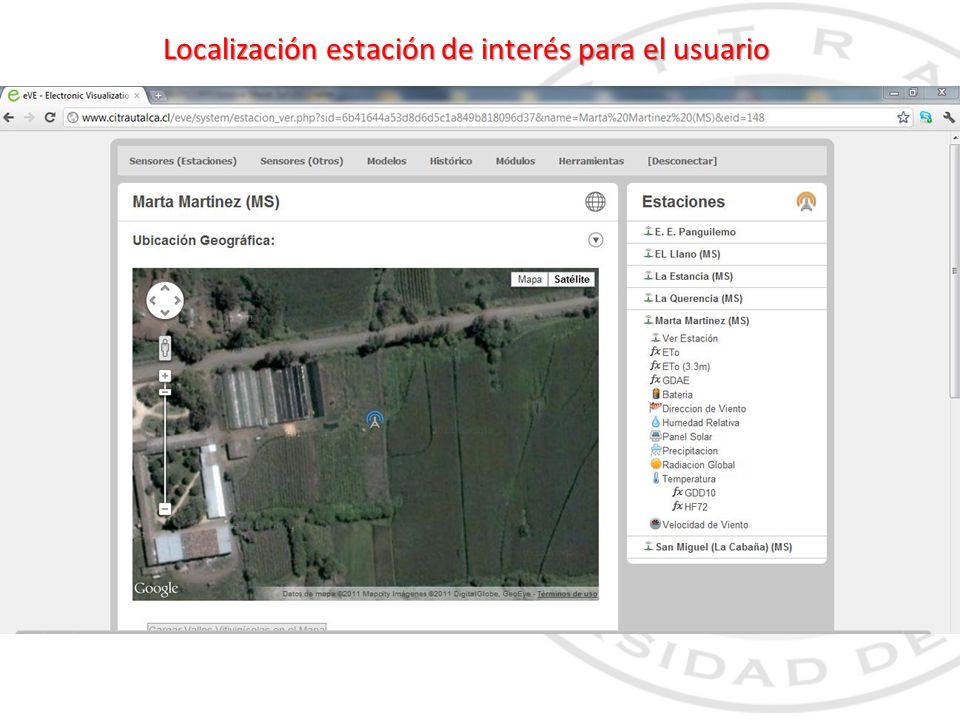The height and width of the screenshot is (720, 960).
Task: Click the browser forward arrow
Action: pyautogui.click(x=29, y=117)
